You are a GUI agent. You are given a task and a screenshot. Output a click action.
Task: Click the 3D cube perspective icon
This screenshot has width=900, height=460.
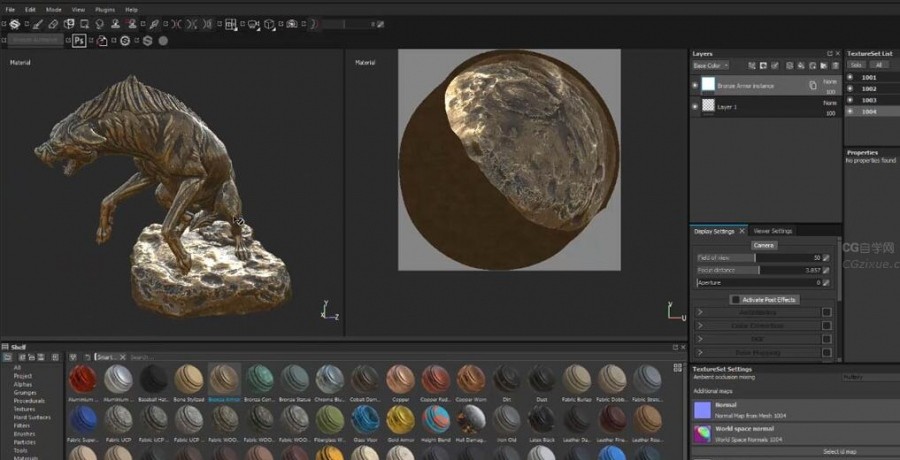[269, 24]
